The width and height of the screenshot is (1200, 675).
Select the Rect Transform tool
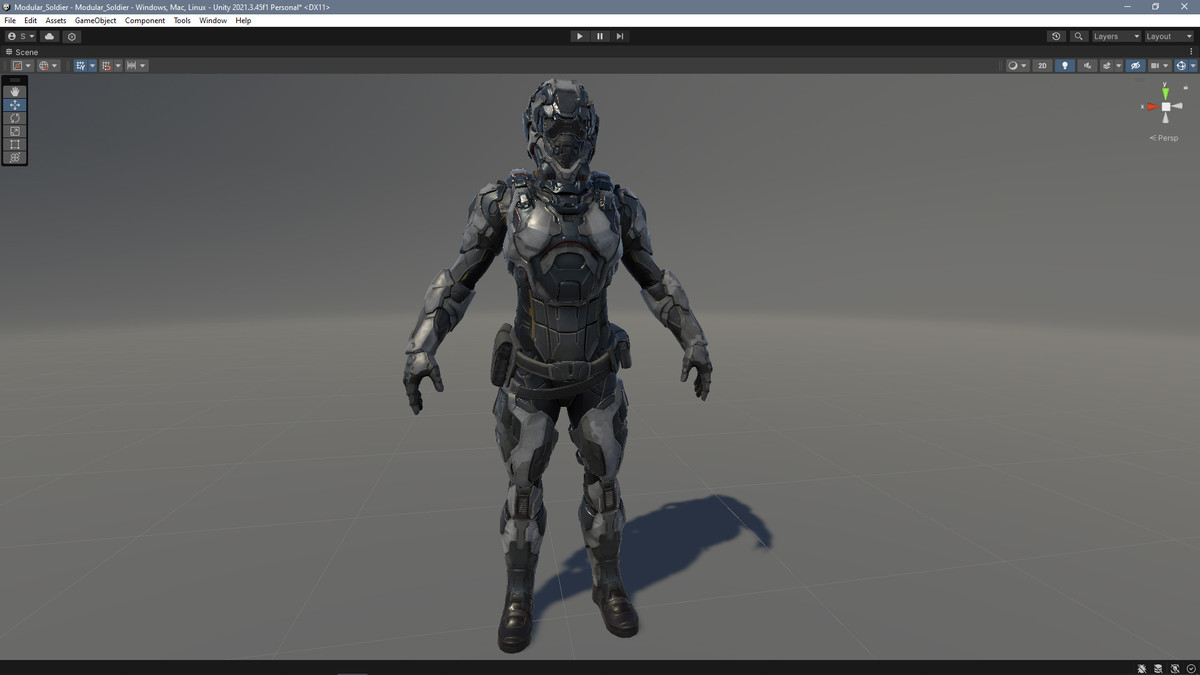(14, 144)
